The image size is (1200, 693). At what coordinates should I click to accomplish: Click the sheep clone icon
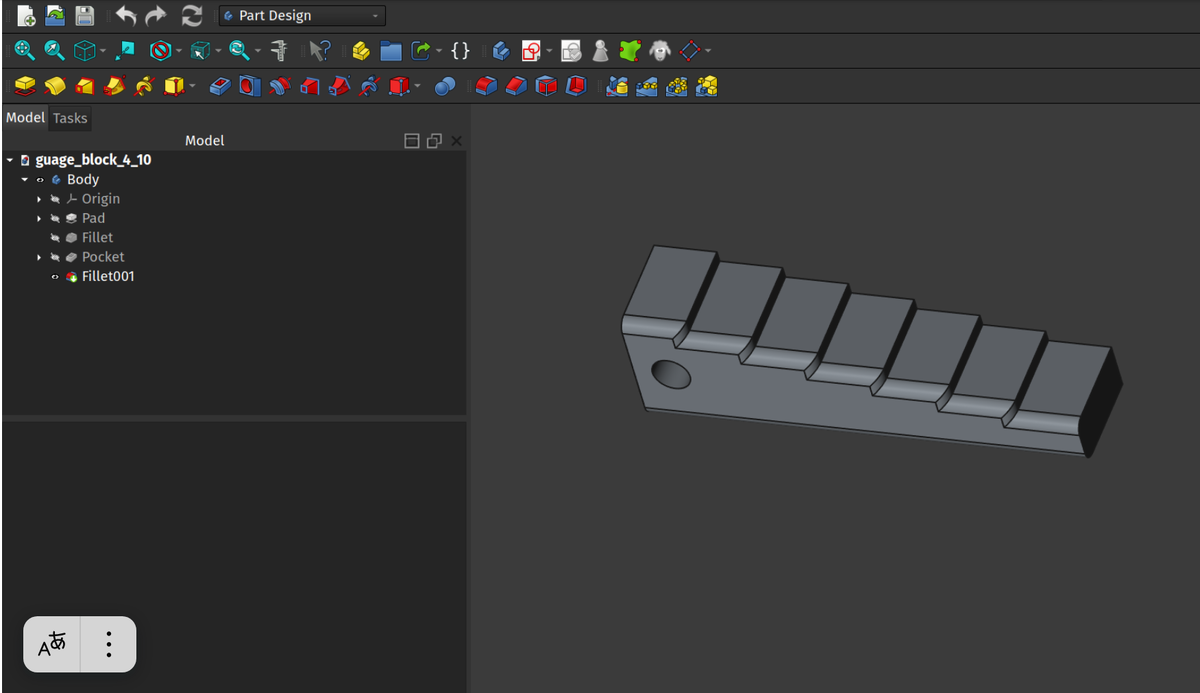pos(659,50)
